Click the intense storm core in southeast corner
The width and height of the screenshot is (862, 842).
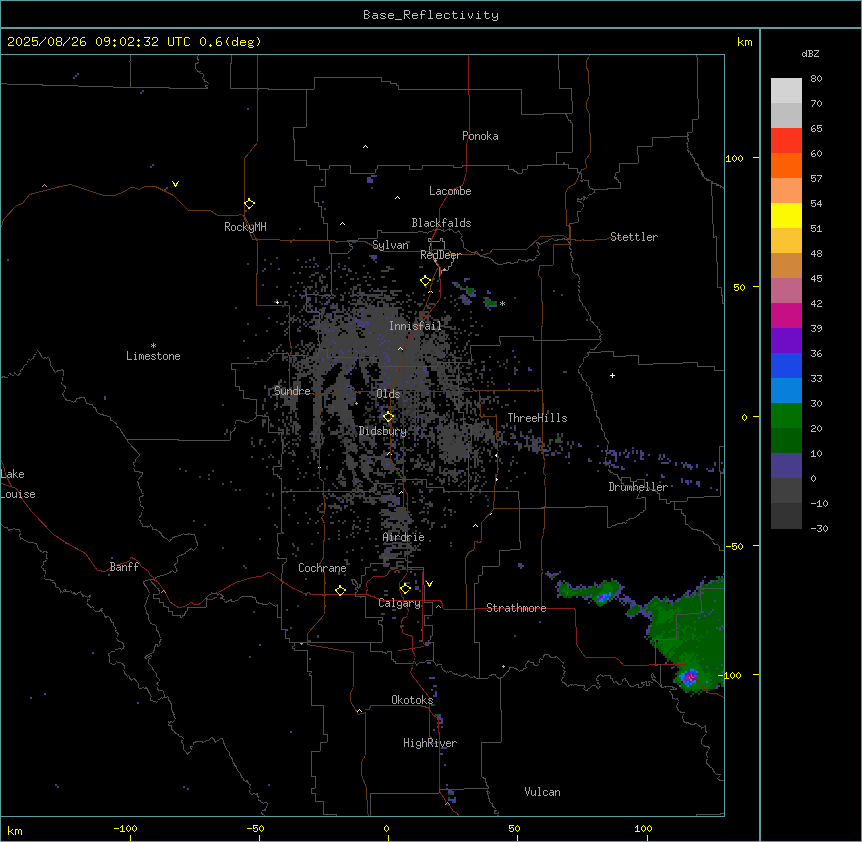click(688, 677)
